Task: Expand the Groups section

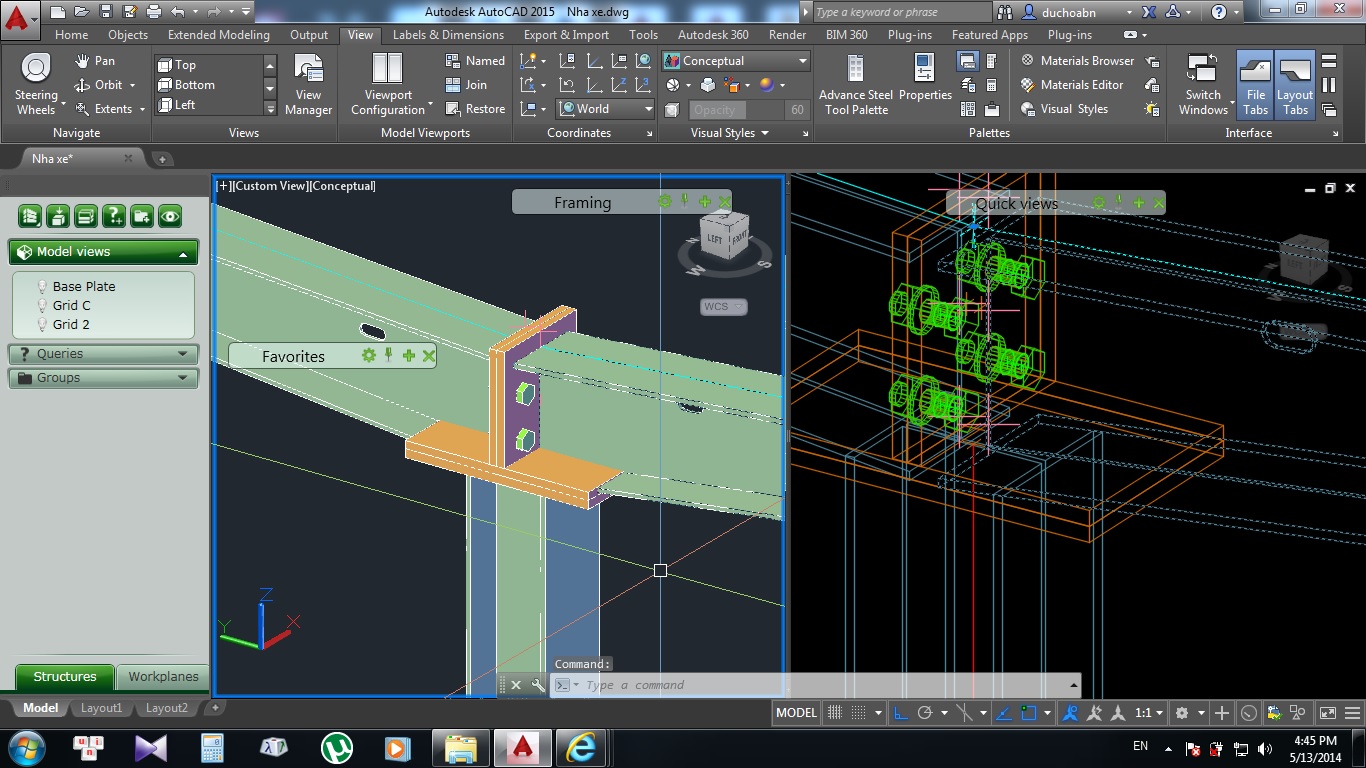Action: (x=103, y=378)
